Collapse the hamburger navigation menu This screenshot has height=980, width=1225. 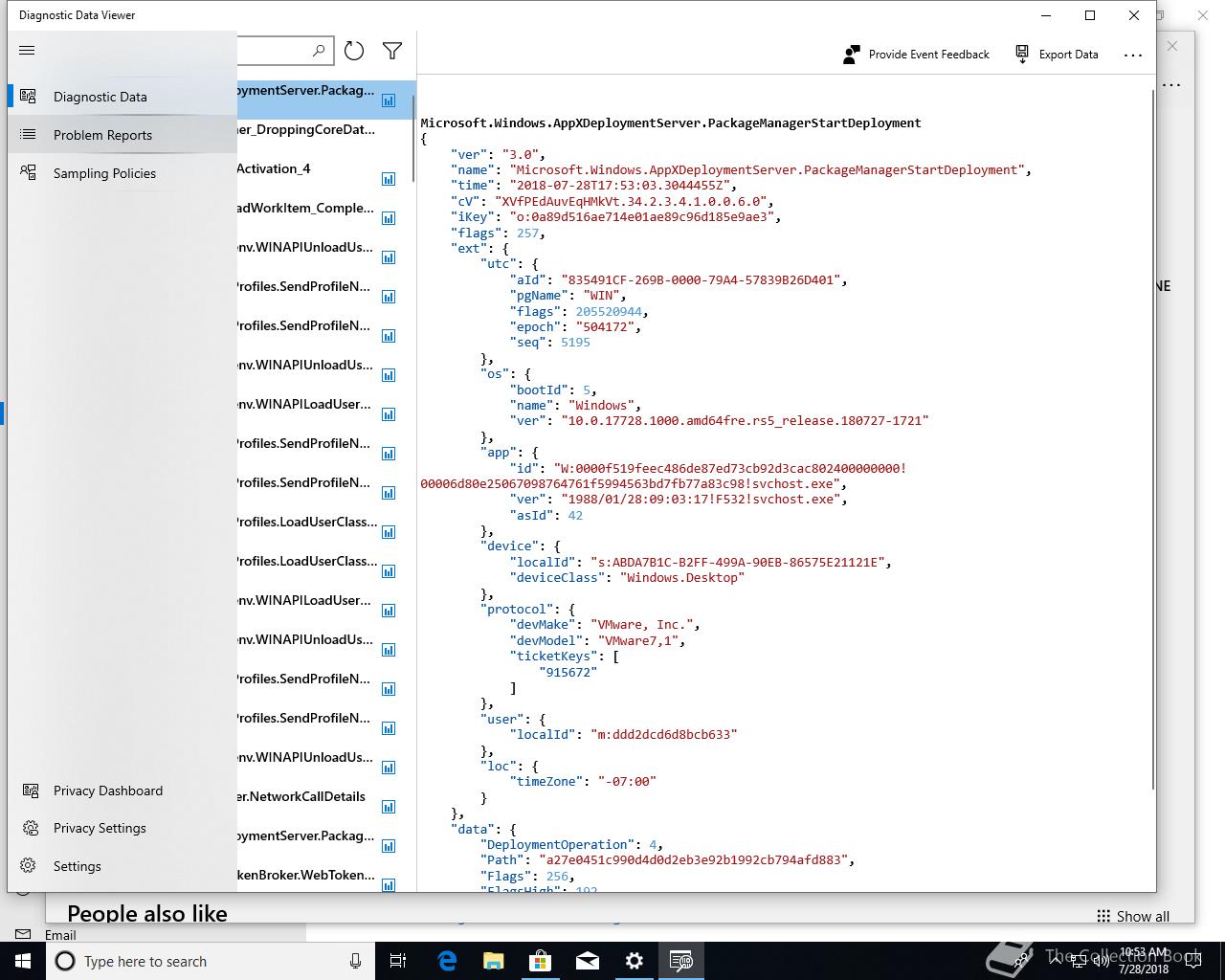tap(27, 51)
